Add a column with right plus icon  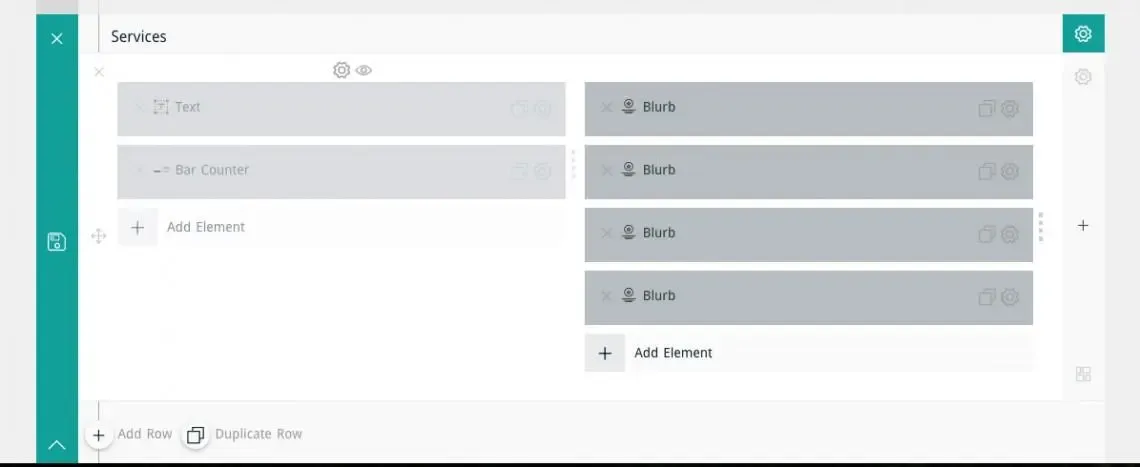click(1083, 225)
